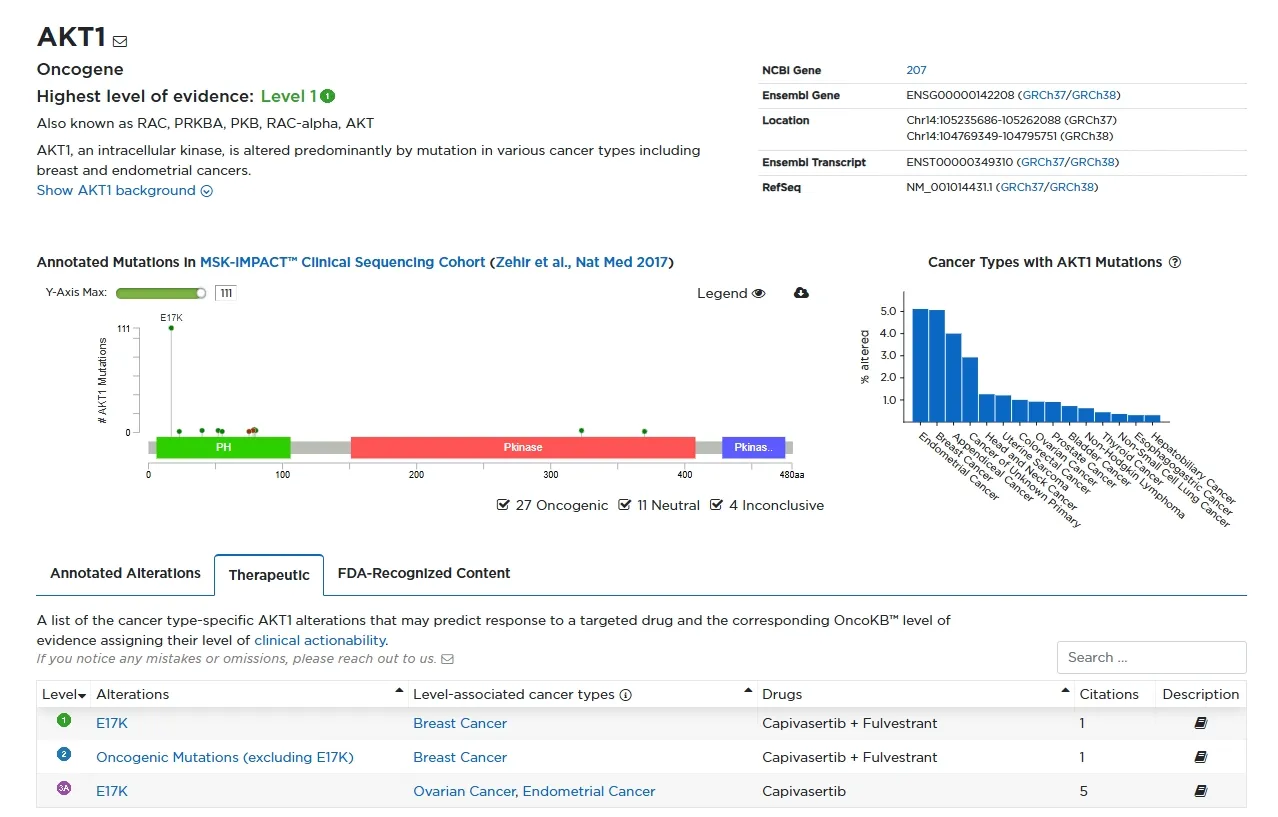Click the feedback envelope icon under the therapeutic description
This screenshot has width=1278, height=817.
pyautogui.click(x=447, y=659)
